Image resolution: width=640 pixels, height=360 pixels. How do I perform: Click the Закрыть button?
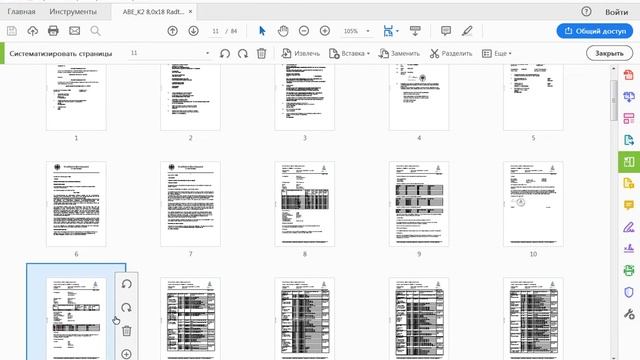click(609, 53)
